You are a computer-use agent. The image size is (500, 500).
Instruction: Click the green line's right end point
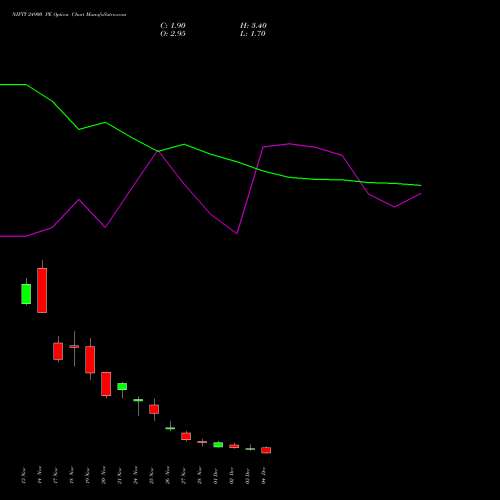[x=421, y=185]
